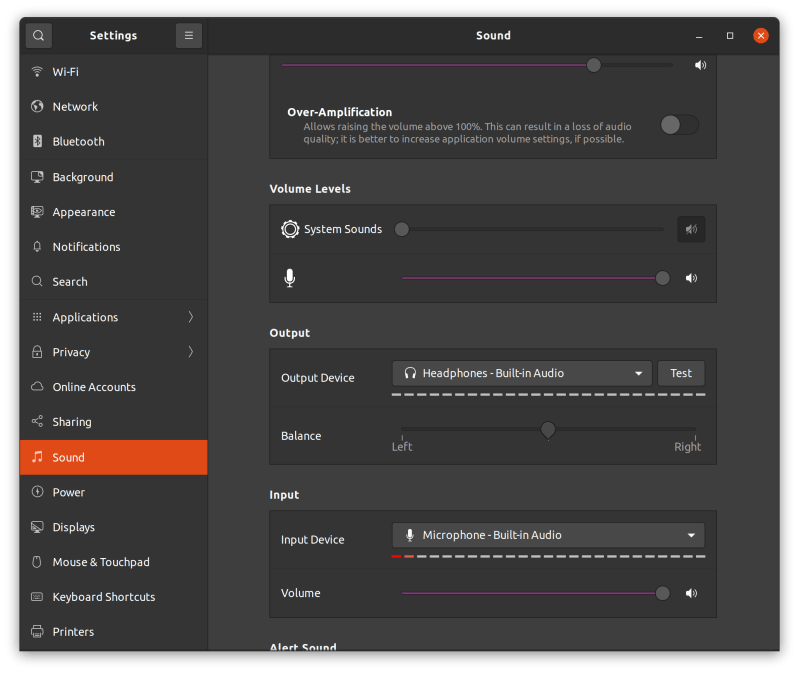Open the Network settings panel
The image size is (799, 673).
click(114, 106)
